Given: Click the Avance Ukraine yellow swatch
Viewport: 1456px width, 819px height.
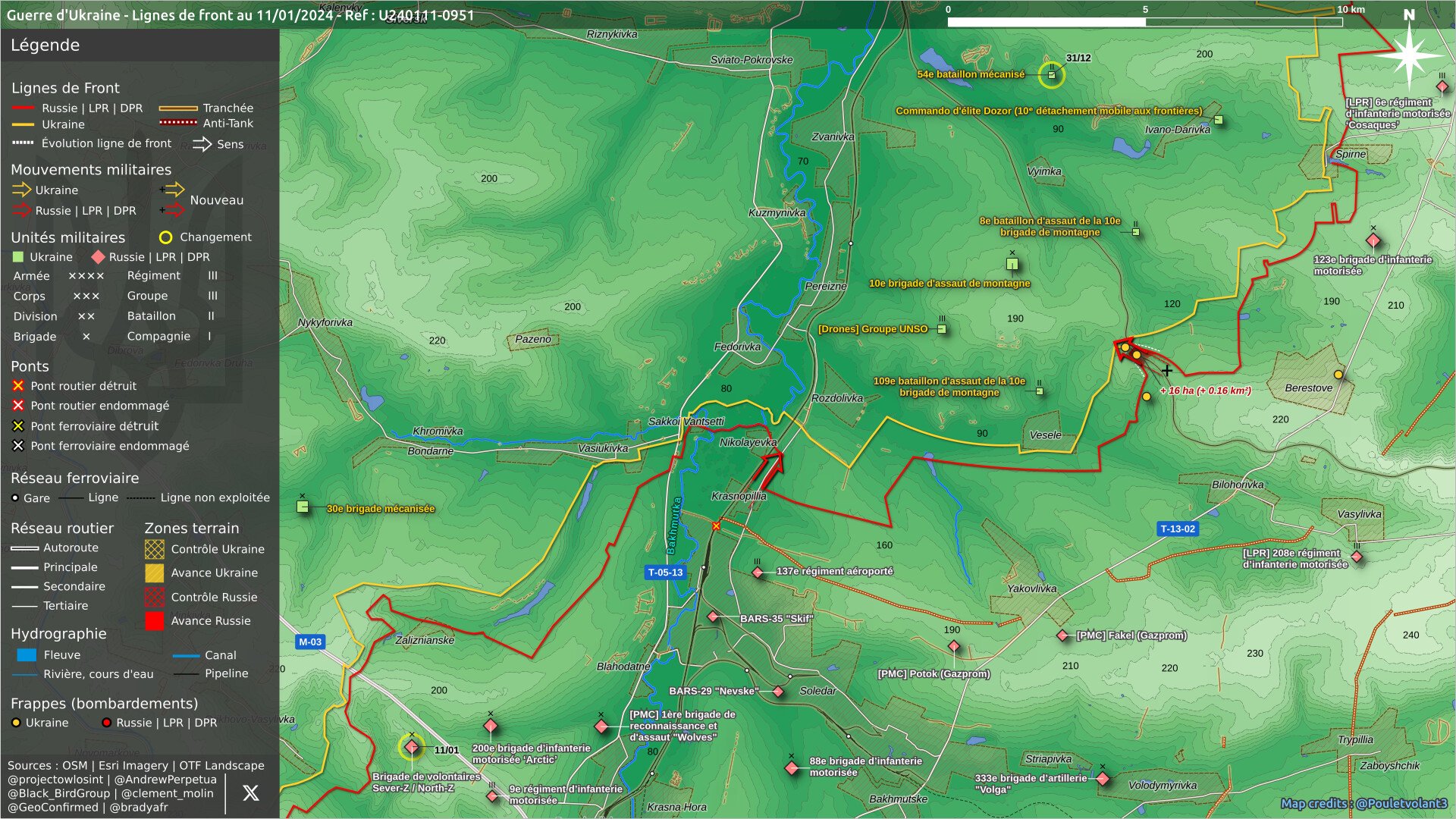Looking at the screenshot, I should pos(154,573).
